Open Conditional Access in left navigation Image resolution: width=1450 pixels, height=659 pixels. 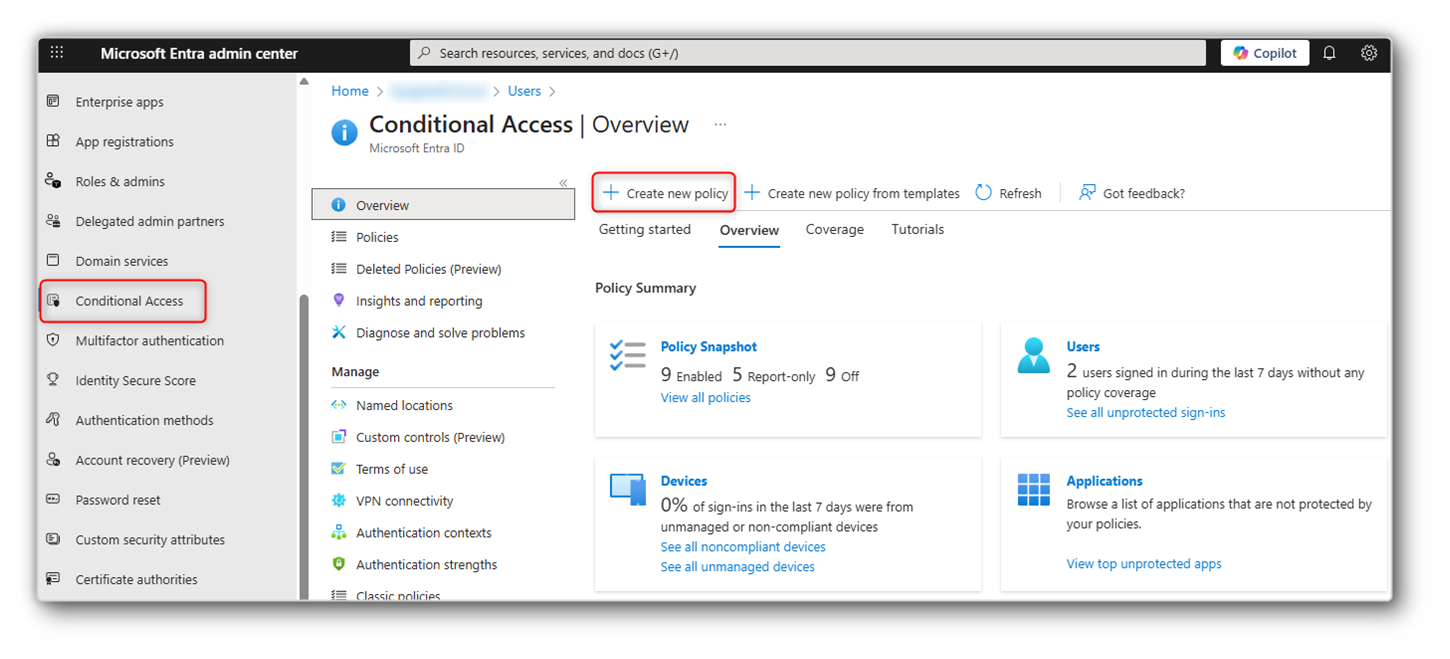(129, 301)
